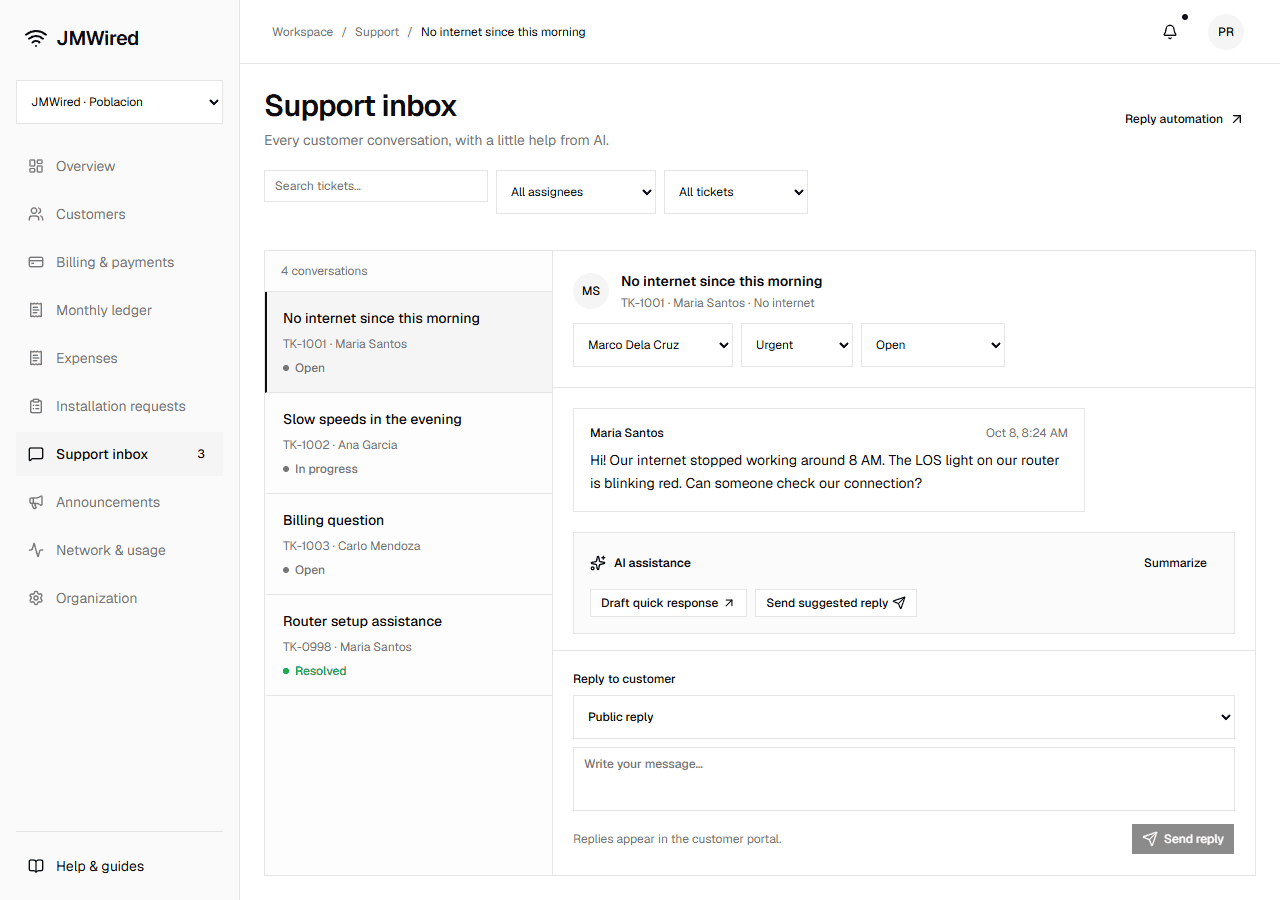Screen dimensions: 1280x900
Task: Click the Support breadcrumb link
Action: point(377,32)
